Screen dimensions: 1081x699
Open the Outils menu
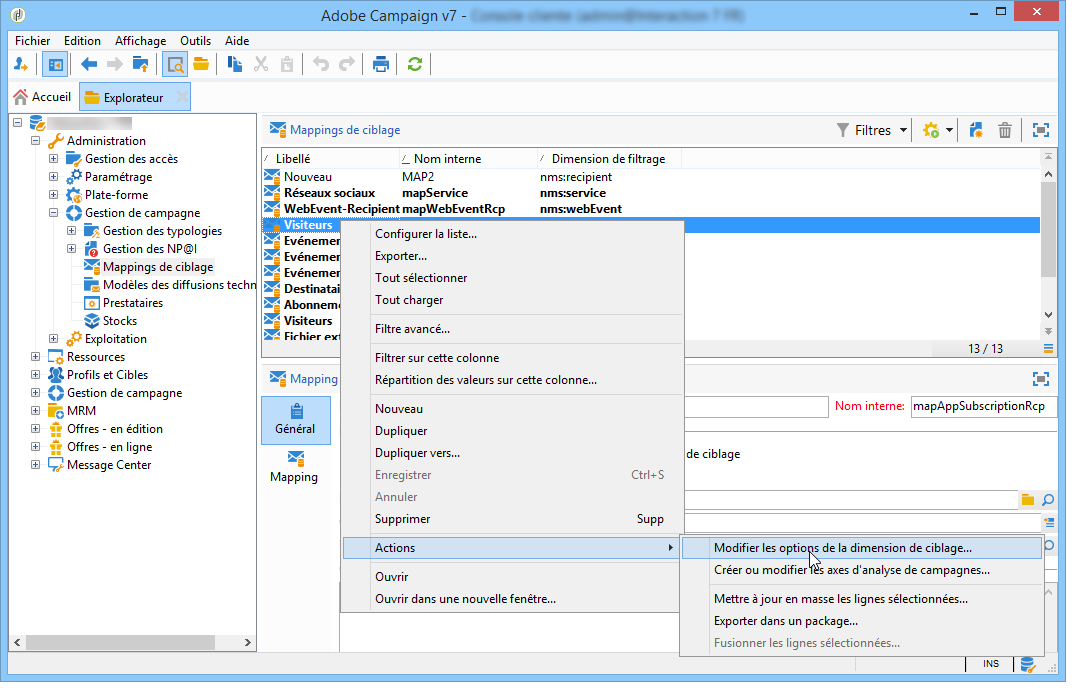click(x=195, y=41)
